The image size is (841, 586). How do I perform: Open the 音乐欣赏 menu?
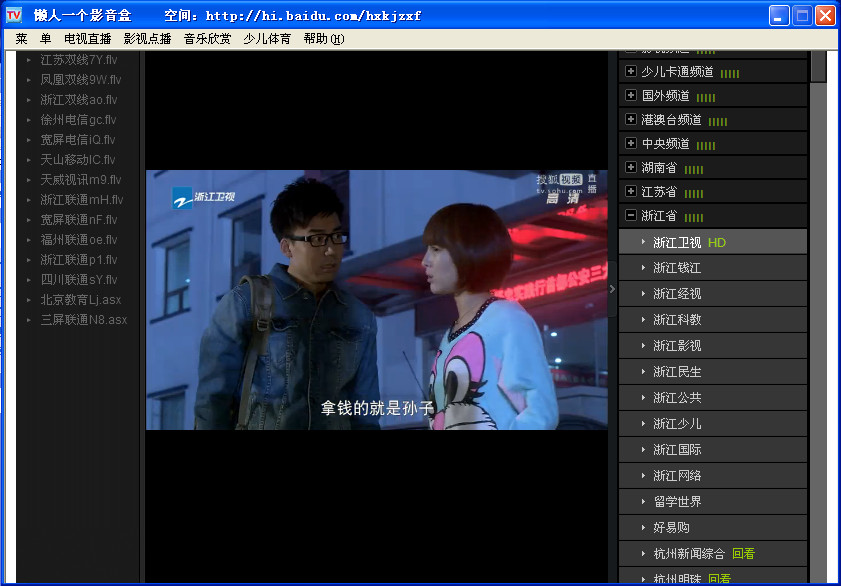(x=207, y=39)
